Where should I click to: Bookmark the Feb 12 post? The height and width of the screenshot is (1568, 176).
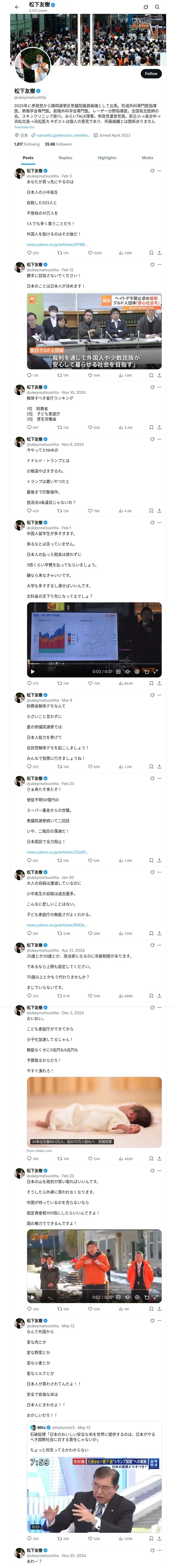pos(151,375)
